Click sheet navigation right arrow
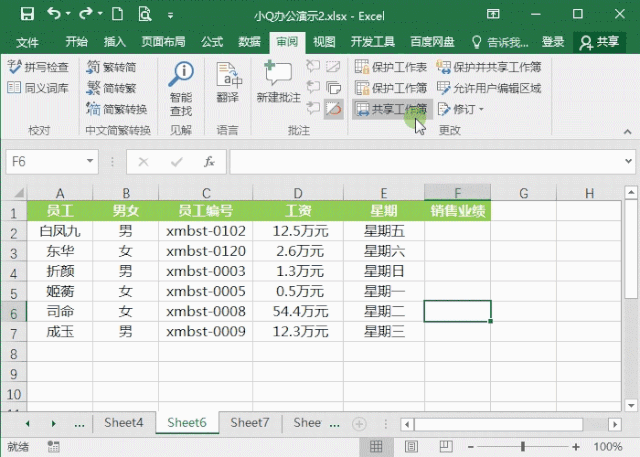The width and height of the screenshot is (640, 457). [53, 424]
